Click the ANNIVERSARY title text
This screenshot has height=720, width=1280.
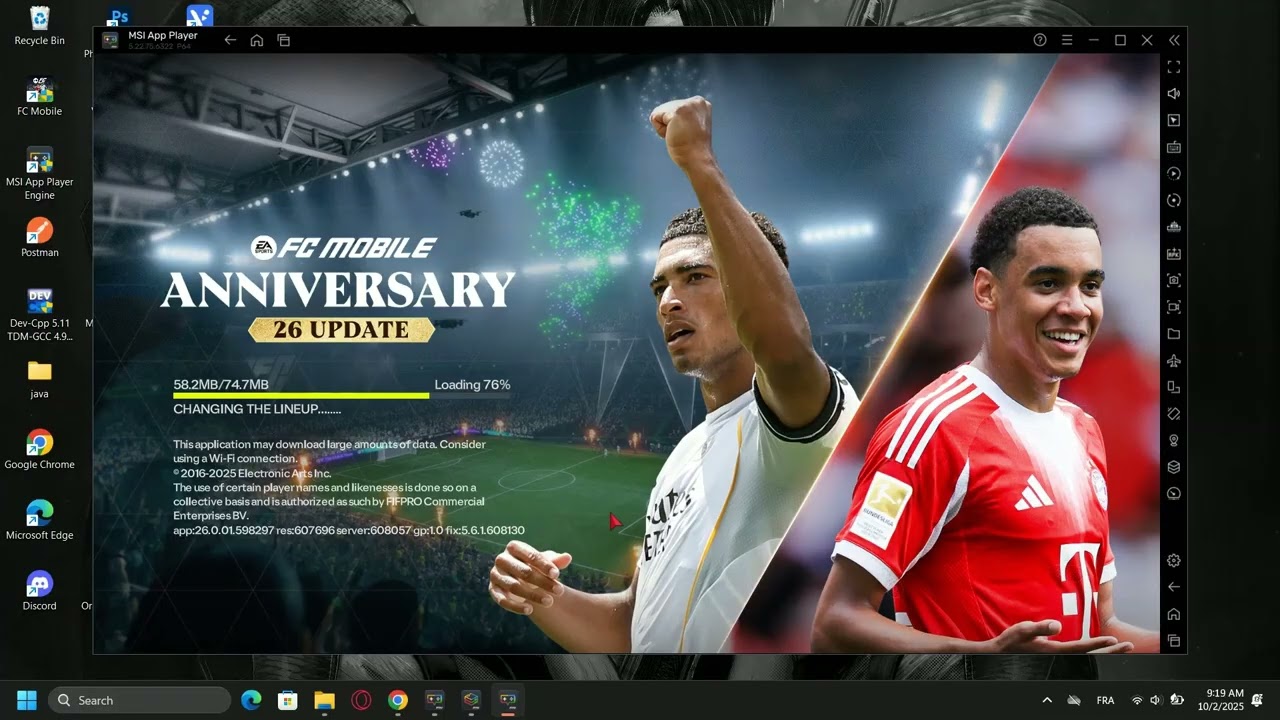tap(338, 290)
